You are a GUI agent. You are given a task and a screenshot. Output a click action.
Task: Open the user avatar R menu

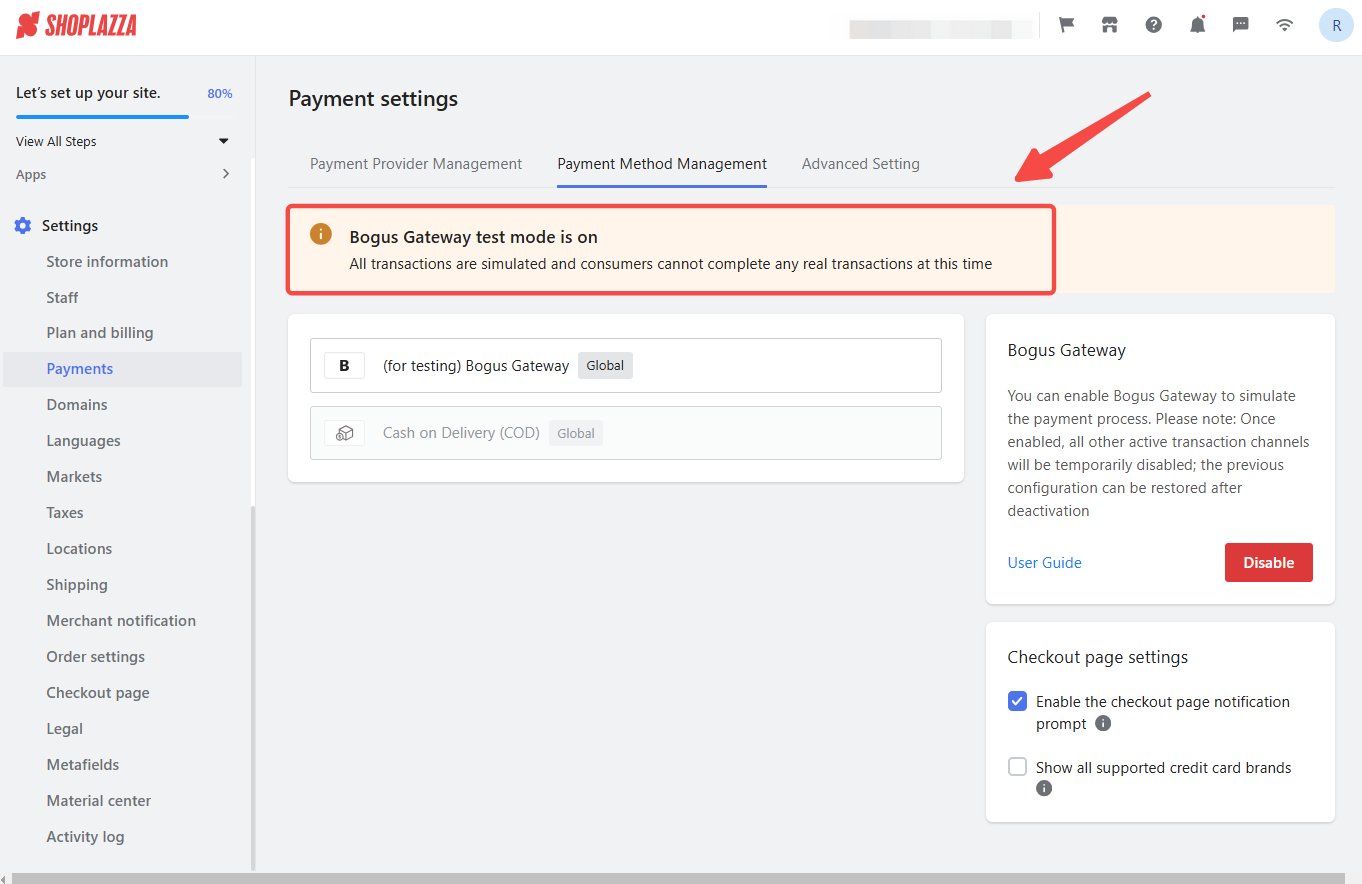click(x=1336, y=25)
